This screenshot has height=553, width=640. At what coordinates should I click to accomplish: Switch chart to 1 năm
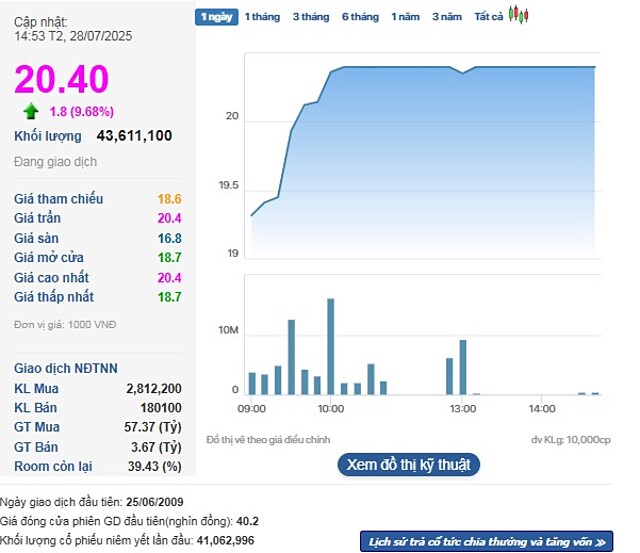[405, 17]
